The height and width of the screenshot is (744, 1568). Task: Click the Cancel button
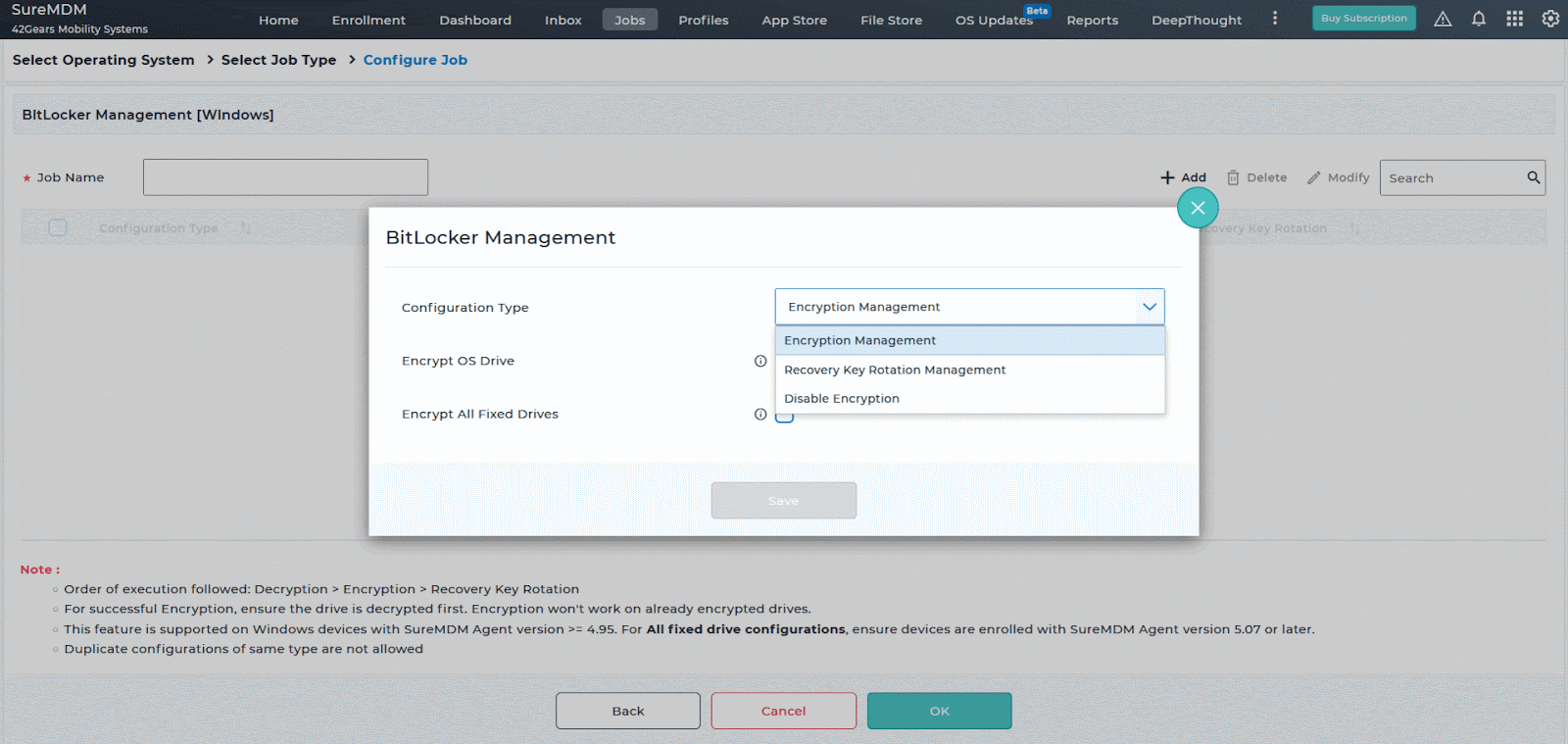(x=784, y=711)
